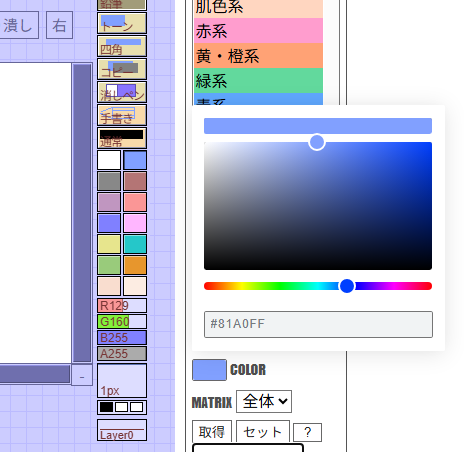464x452 pixels.
Task: Adjust the R129 red slider
Action: (x=122, y=306)
